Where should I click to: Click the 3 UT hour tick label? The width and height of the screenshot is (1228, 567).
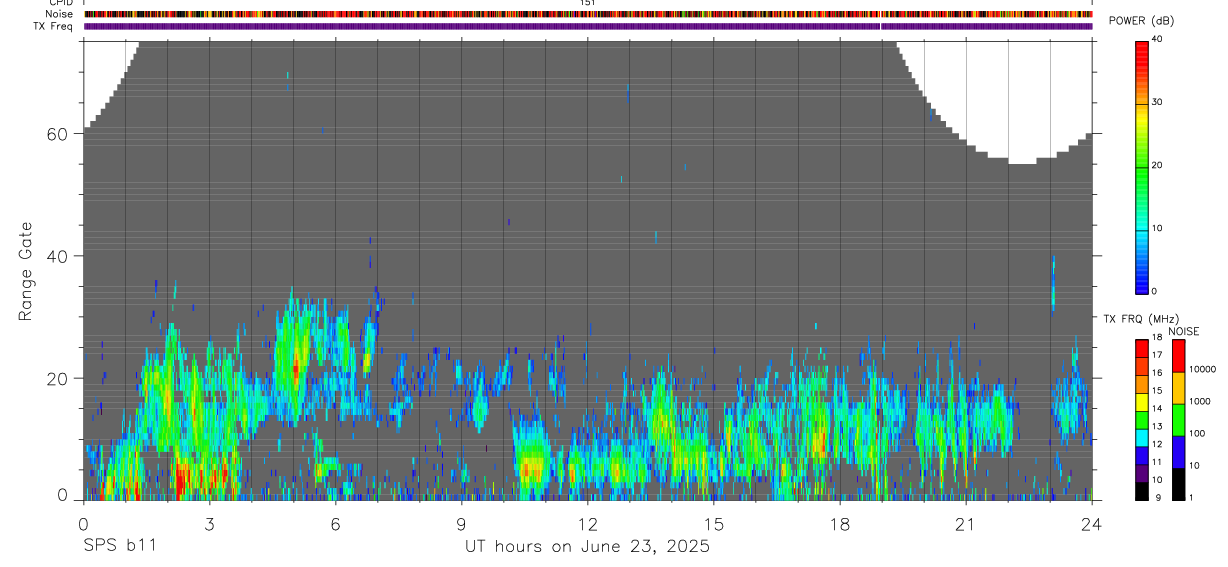[x=209, y=524]
